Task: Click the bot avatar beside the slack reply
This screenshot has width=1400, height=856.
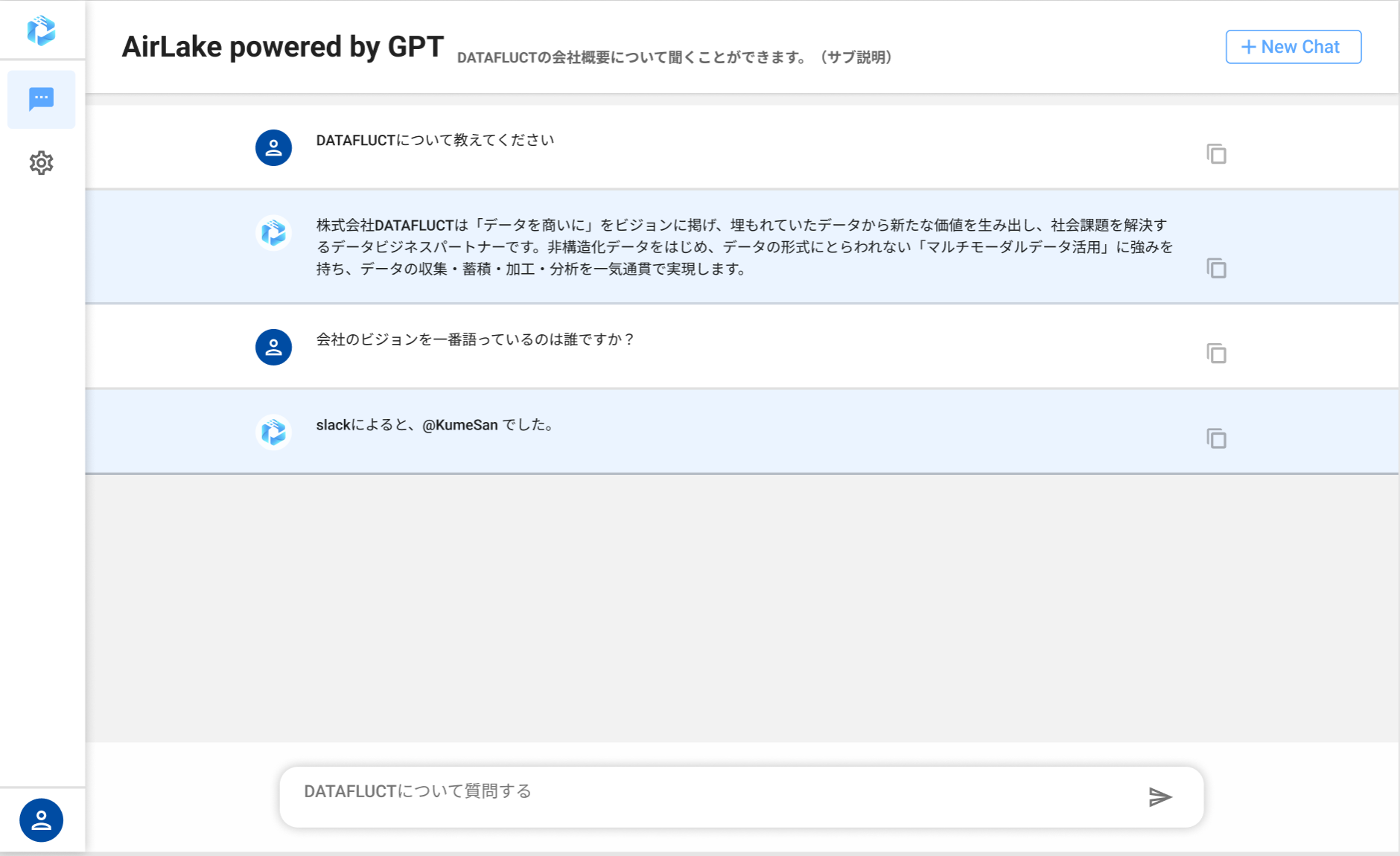Action: 273,432
